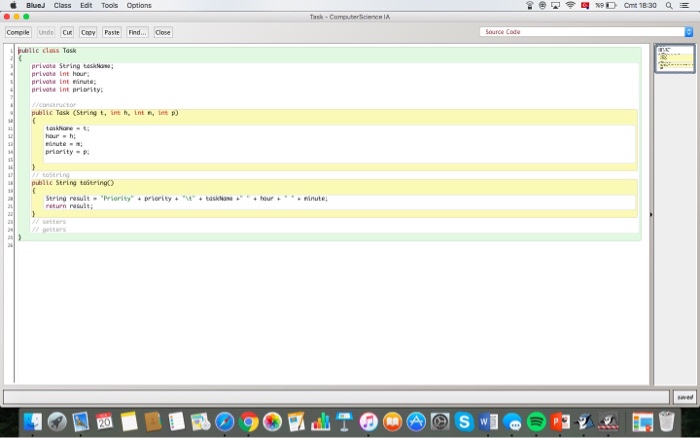Open Safari from the dock
This screenshot has height=438, width=700.
(x=225, y=421)
